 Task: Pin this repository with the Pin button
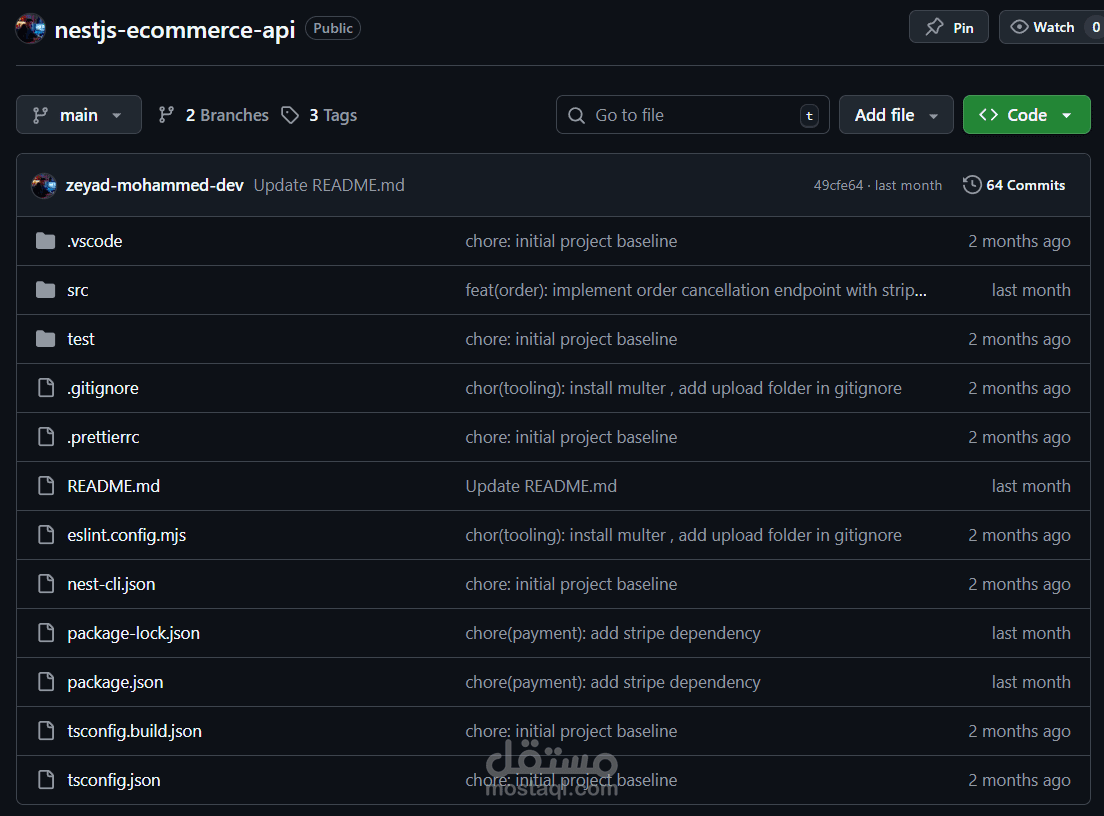948,27
